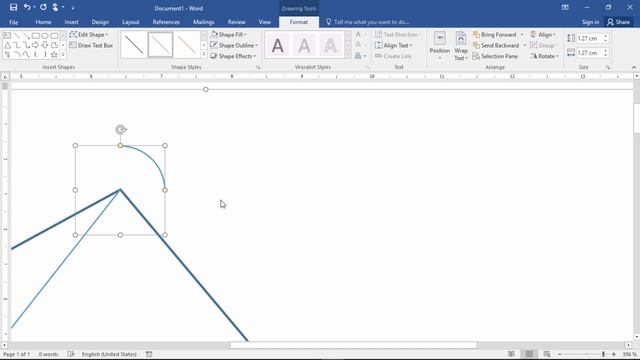Click the shape height input field
The width and height of the screenshot is (640, 360).
[x=589, y=38]
